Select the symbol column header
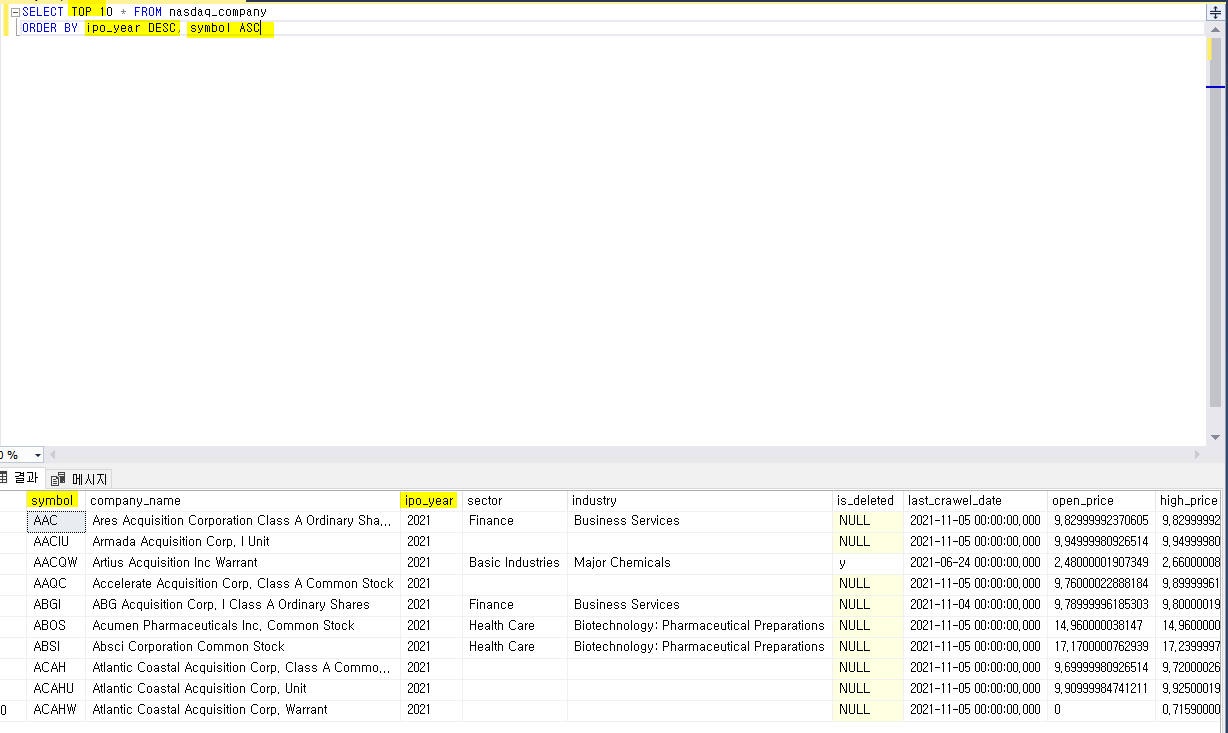Viewport: 1228px width, 733px height. 56,500
